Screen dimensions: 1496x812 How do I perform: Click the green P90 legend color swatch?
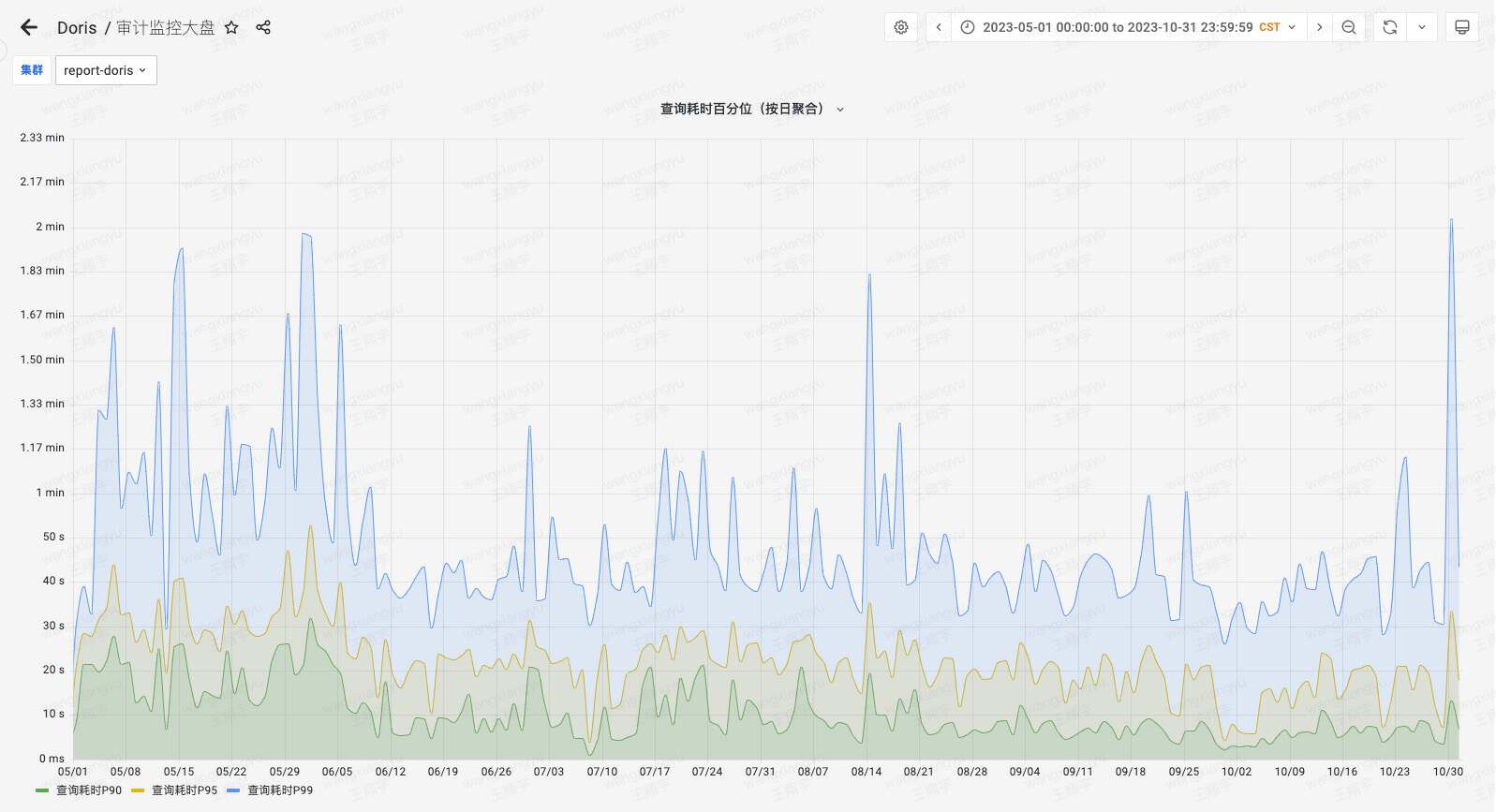pyautogui.click(x=42, y=790)
